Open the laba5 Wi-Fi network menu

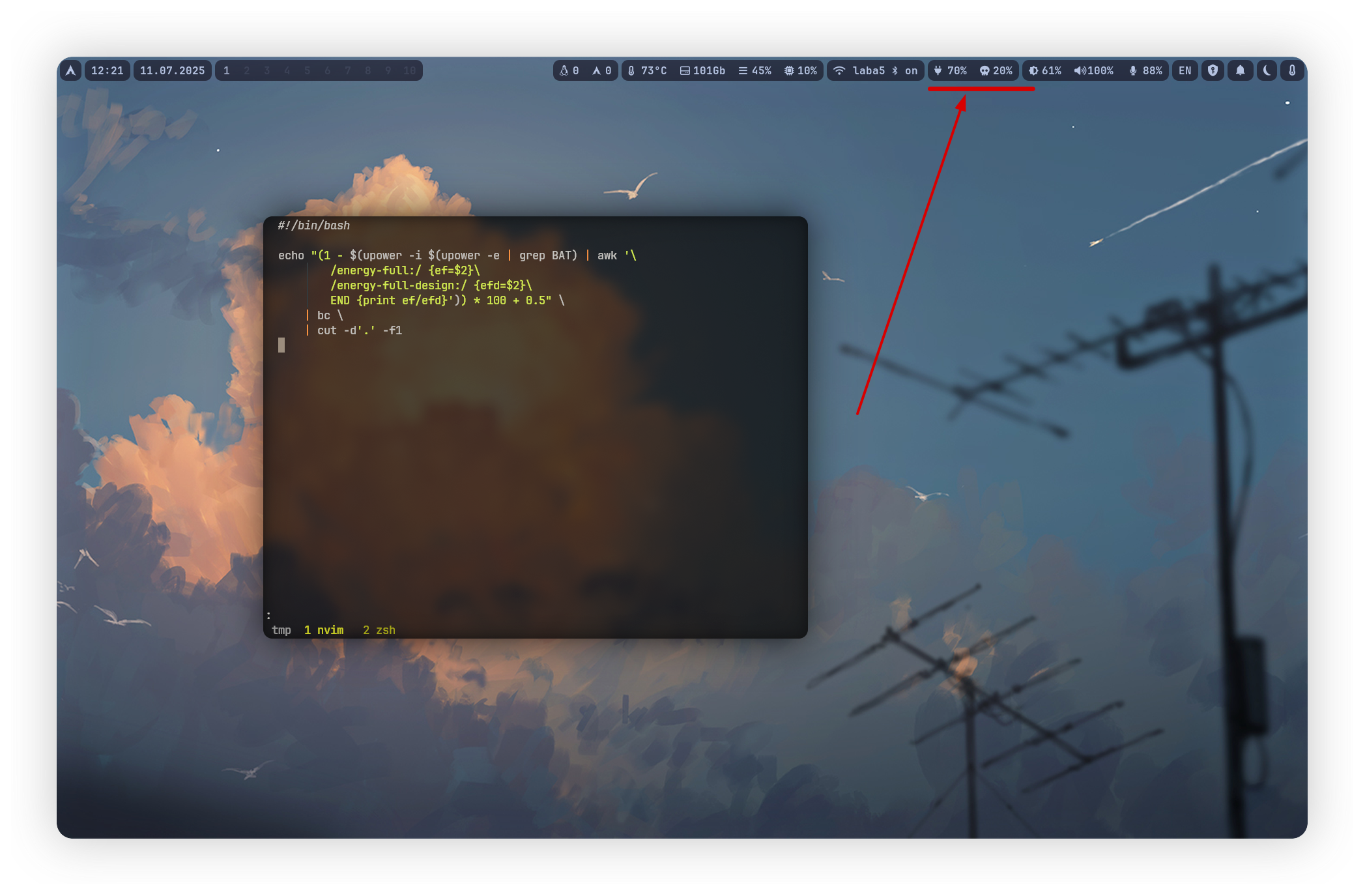click(859, 70)
